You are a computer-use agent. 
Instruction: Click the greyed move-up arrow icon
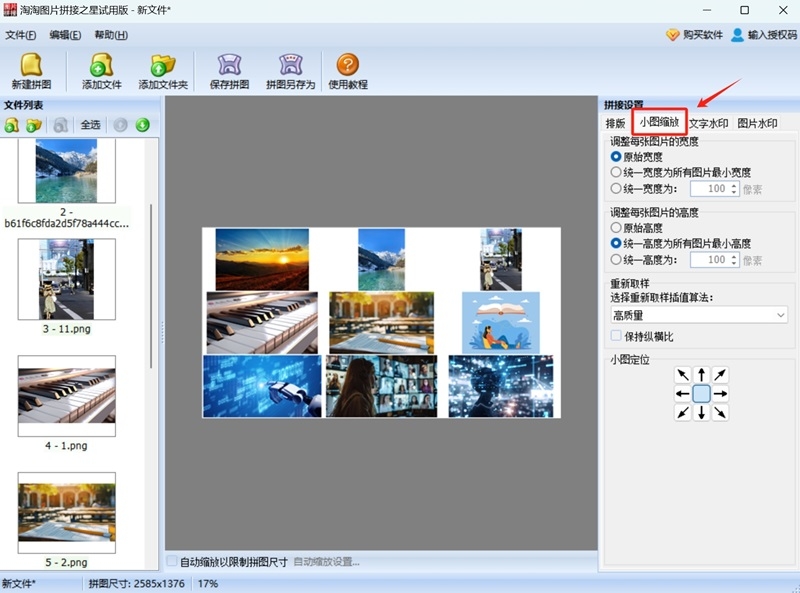(120, 125)
